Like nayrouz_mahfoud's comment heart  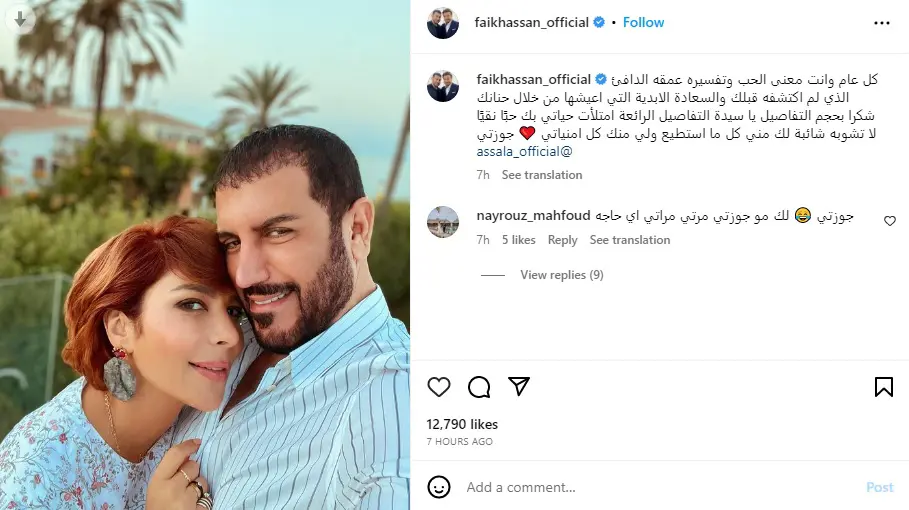point(890,221)
